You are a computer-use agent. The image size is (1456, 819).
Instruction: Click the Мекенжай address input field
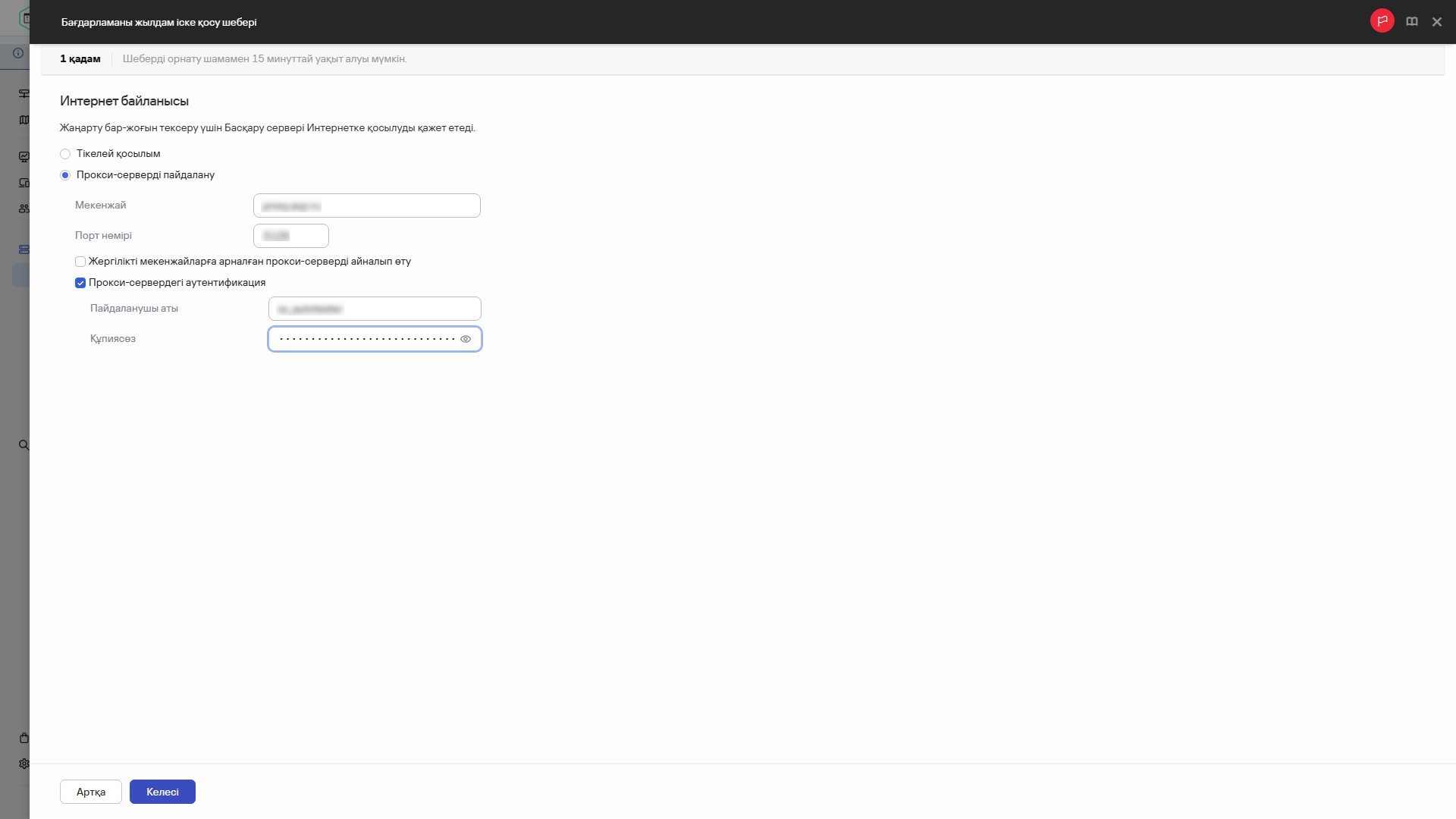pos(366,206)
